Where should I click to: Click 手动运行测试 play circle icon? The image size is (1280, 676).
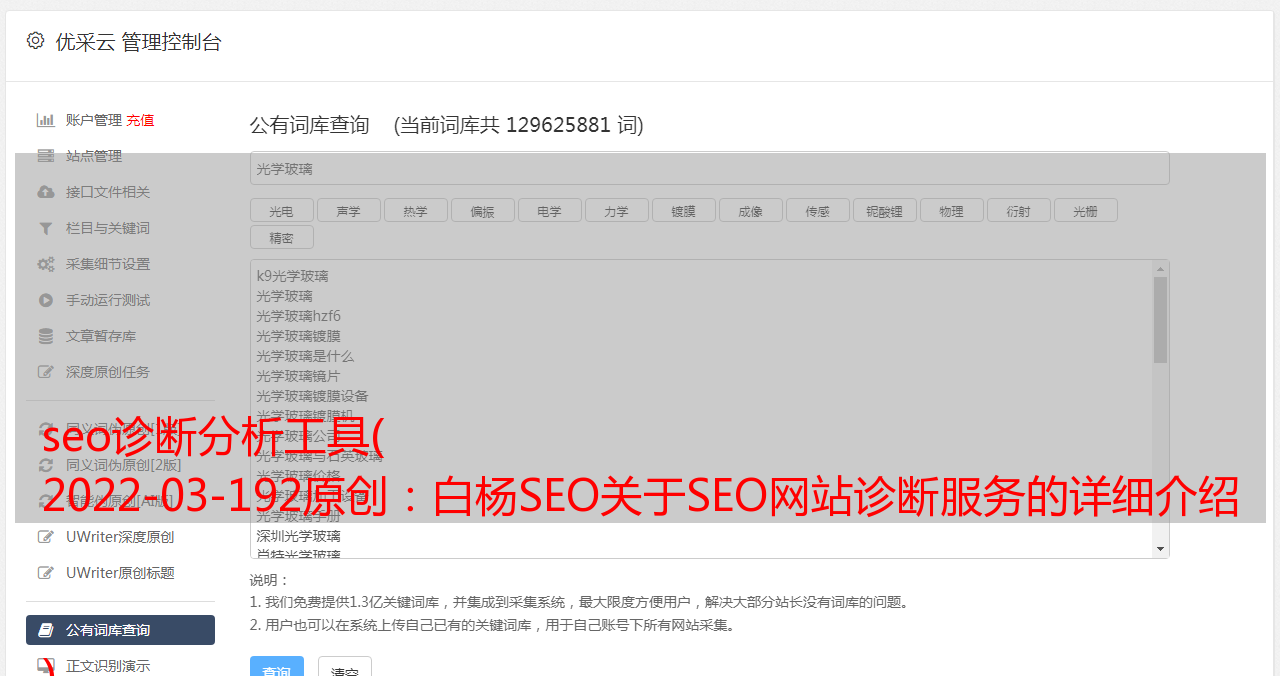(x=46, y=300)
